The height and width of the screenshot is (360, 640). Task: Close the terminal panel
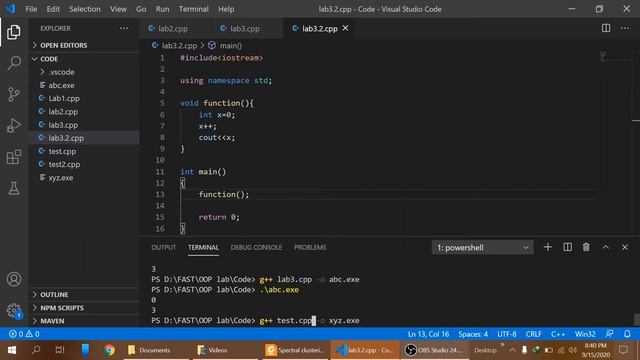(x=625, y=247)
